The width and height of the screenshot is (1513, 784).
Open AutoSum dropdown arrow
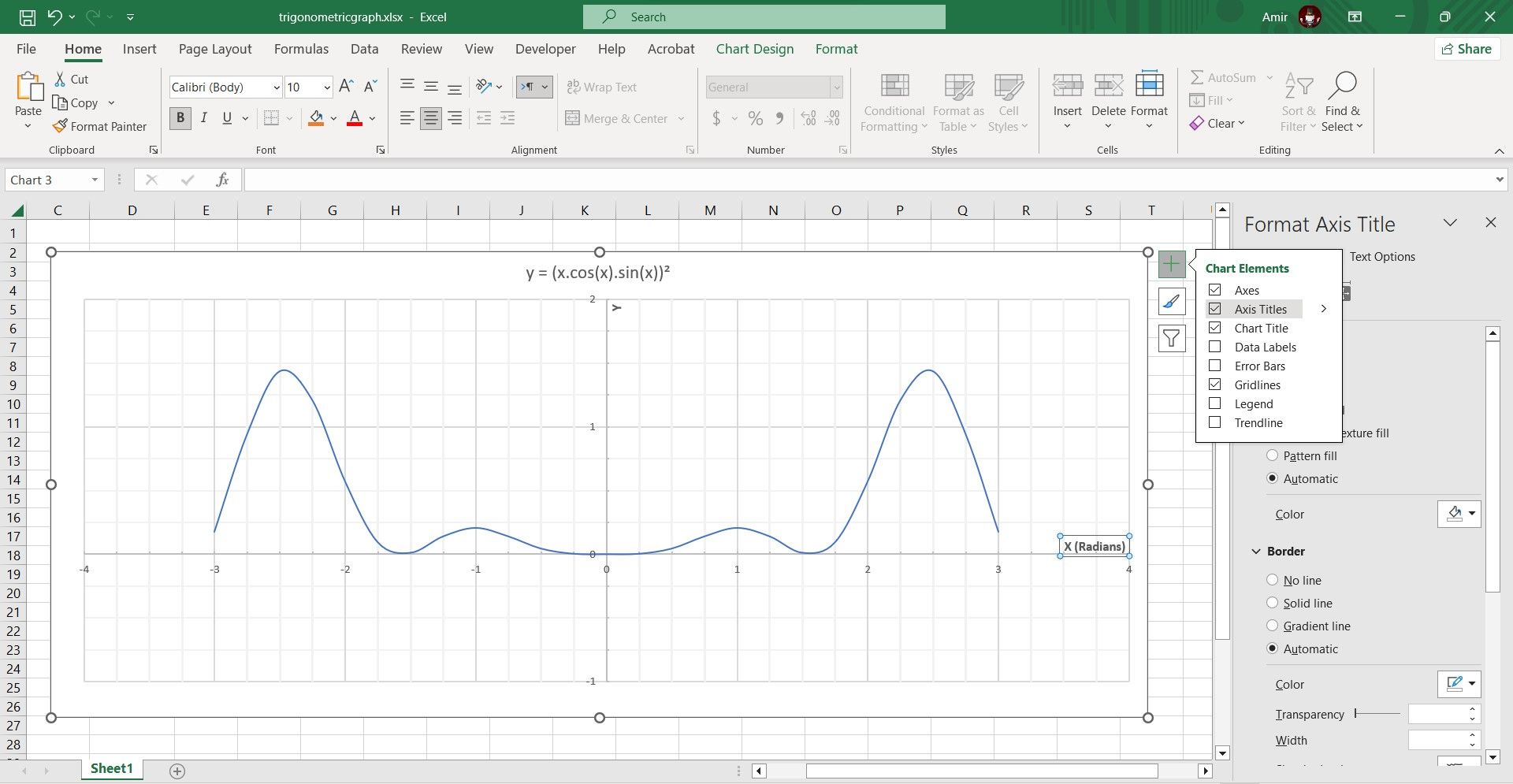pyautogui.click(x=1270, y=77)
